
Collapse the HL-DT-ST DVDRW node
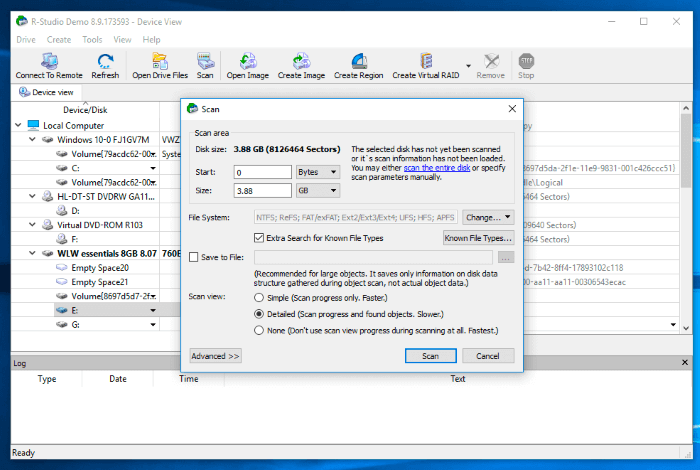pyautogui.click(x=32, y=196)
